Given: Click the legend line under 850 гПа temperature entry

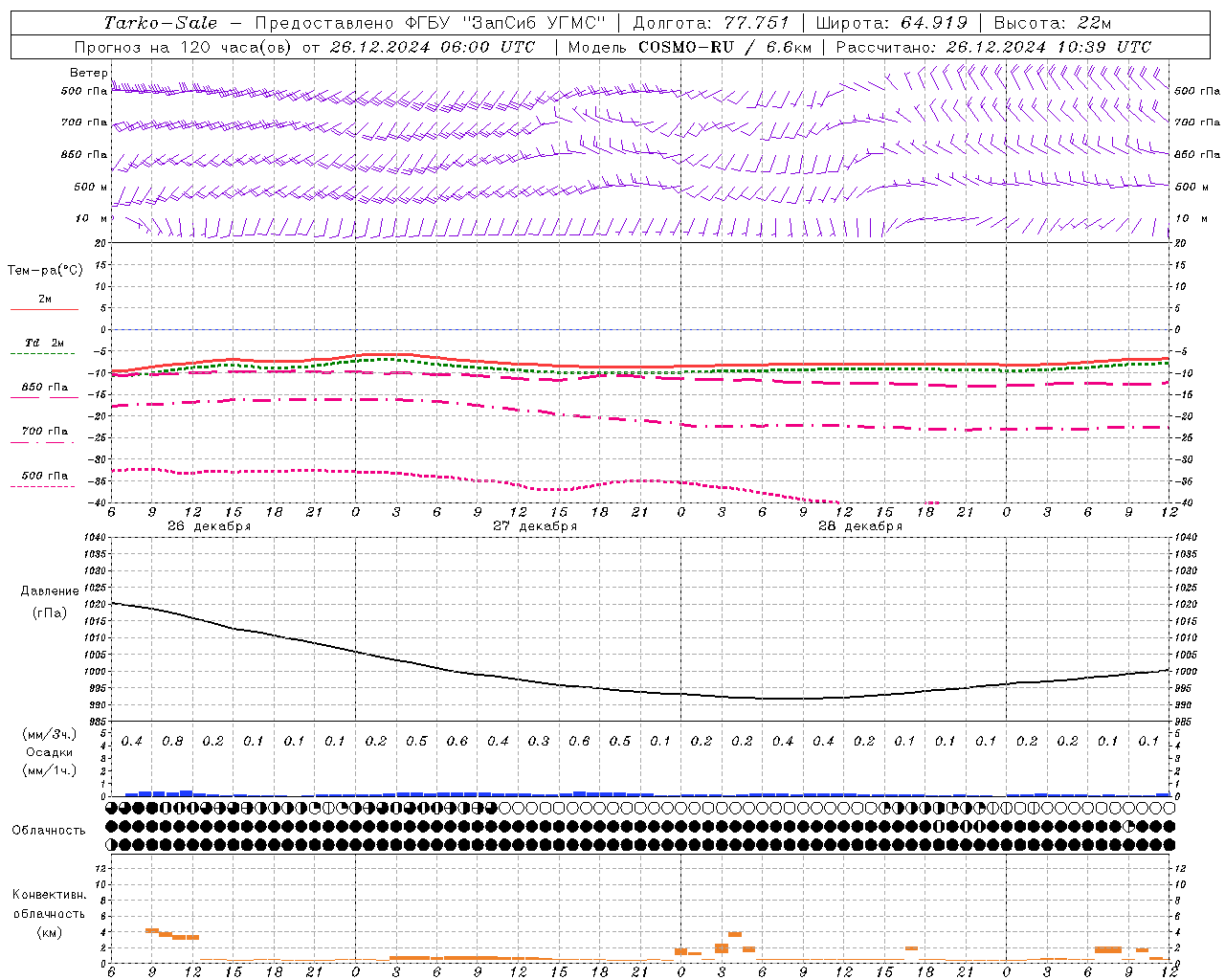Looking at the screenshot, I should tap(44, 397).
